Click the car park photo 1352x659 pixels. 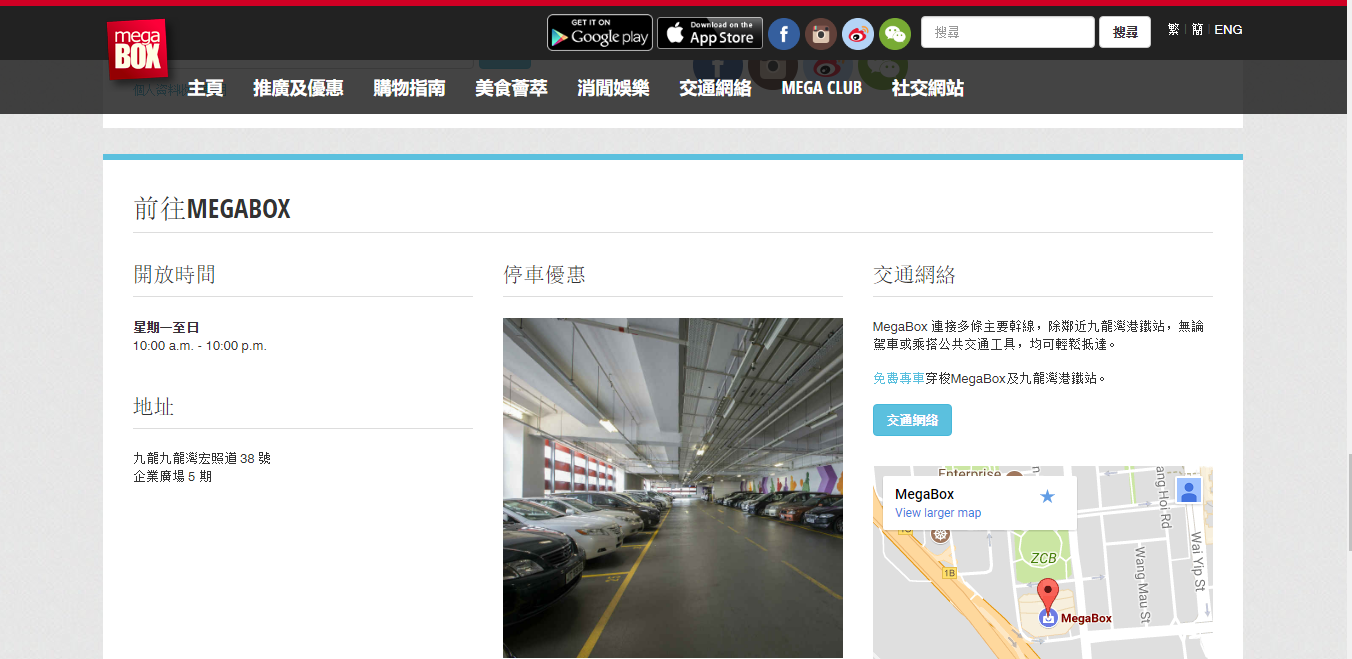pyautogui.click(x=673, y=488)
